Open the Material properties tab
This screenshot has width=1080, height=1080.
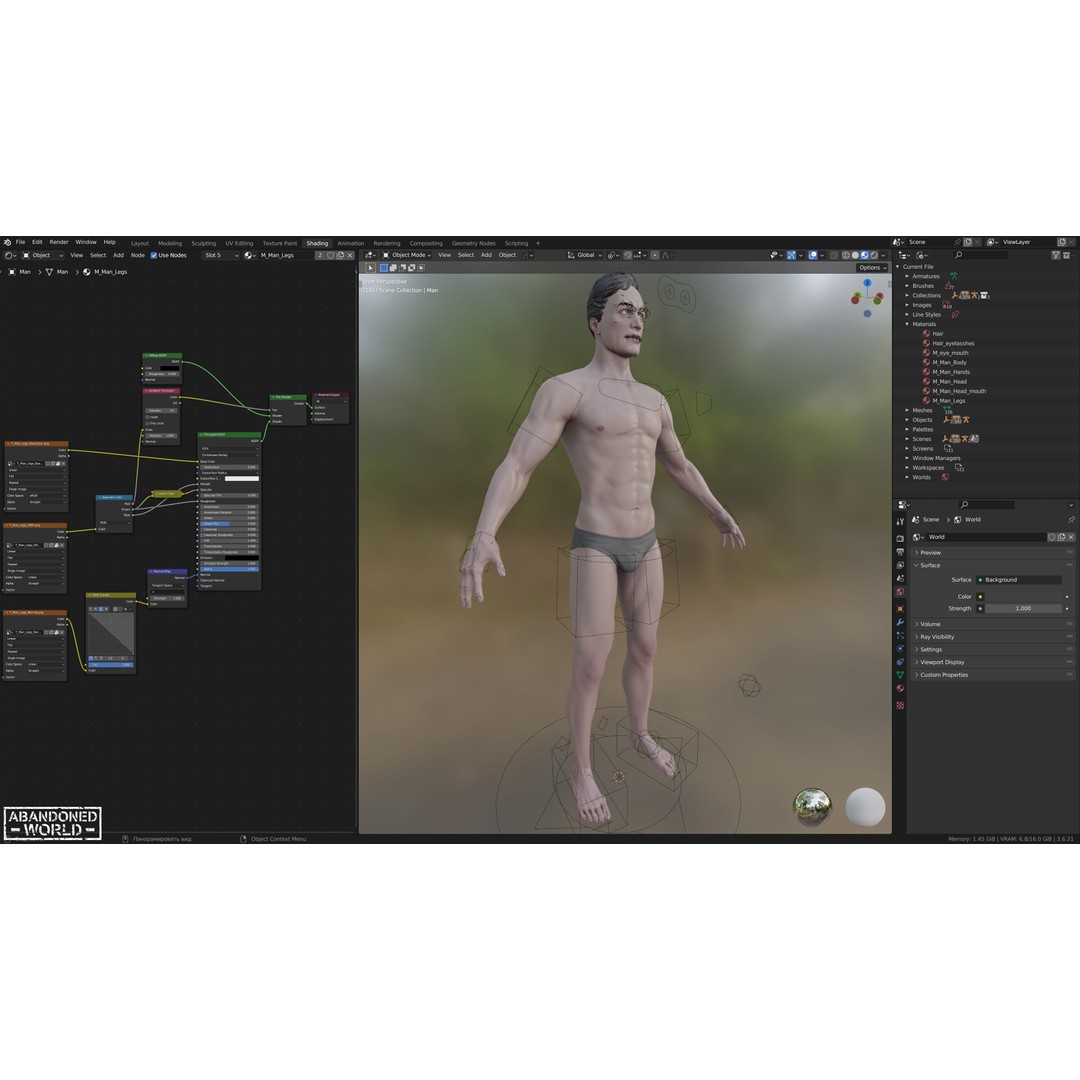[x=900, y=688]
